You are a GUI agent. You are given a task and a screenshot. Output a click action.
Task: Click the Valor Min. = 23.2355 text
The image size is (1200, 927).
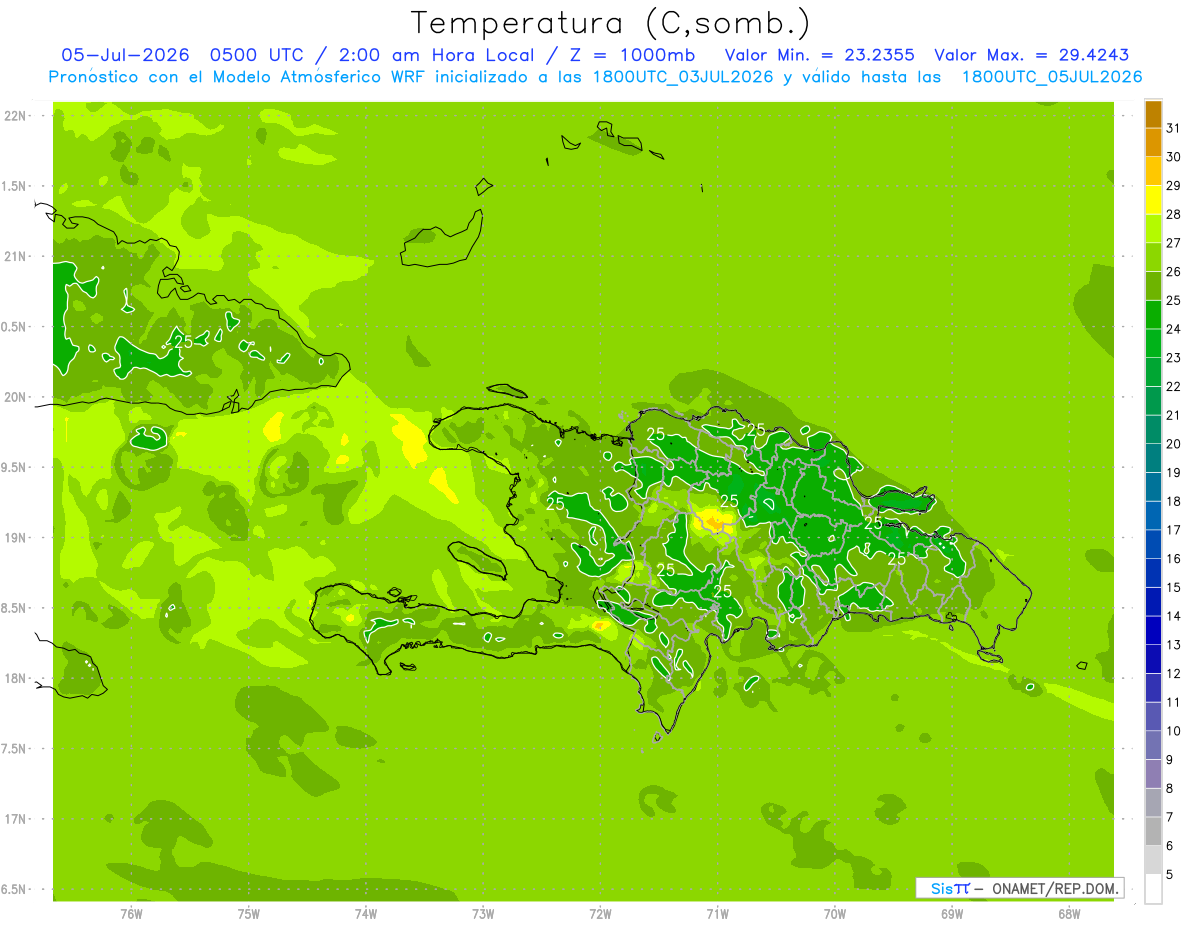(x=819, y=55)
